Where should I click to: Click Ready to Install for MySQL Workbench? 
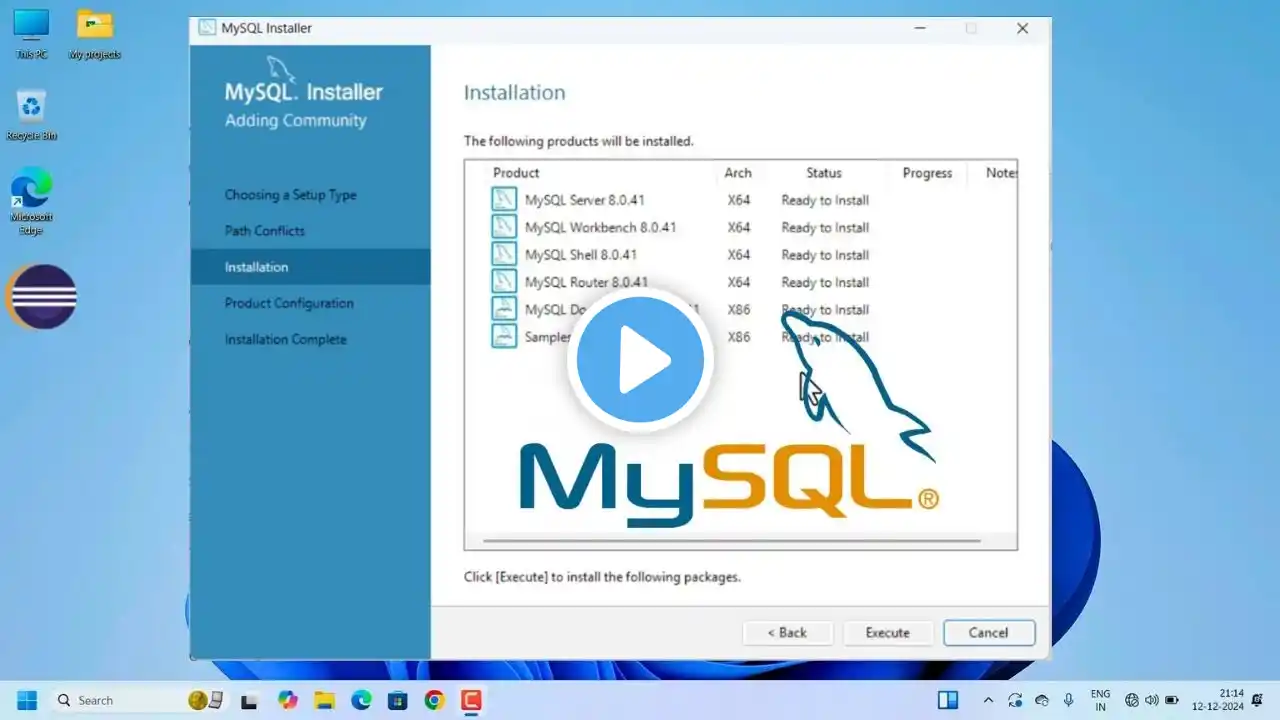tap(825, 228)
